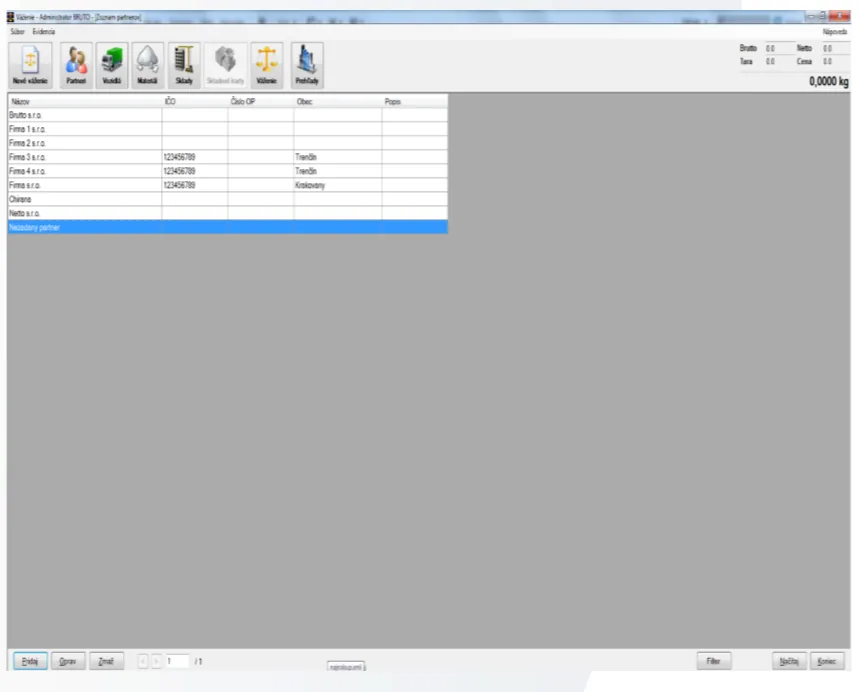
Task: Open the Nové váženie toolbar icon
Action: click(x=30, y=65)
